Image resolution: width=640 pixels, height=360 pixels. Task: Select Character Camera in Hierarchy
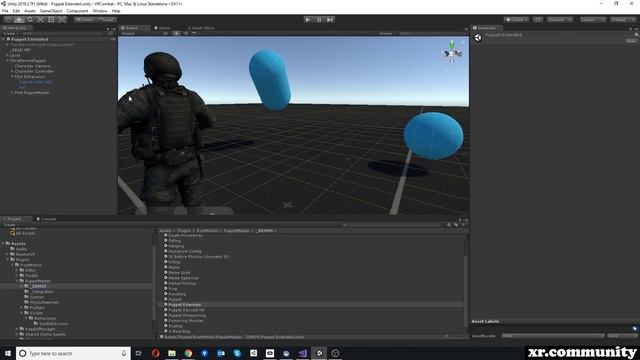(x=33, y=66)
